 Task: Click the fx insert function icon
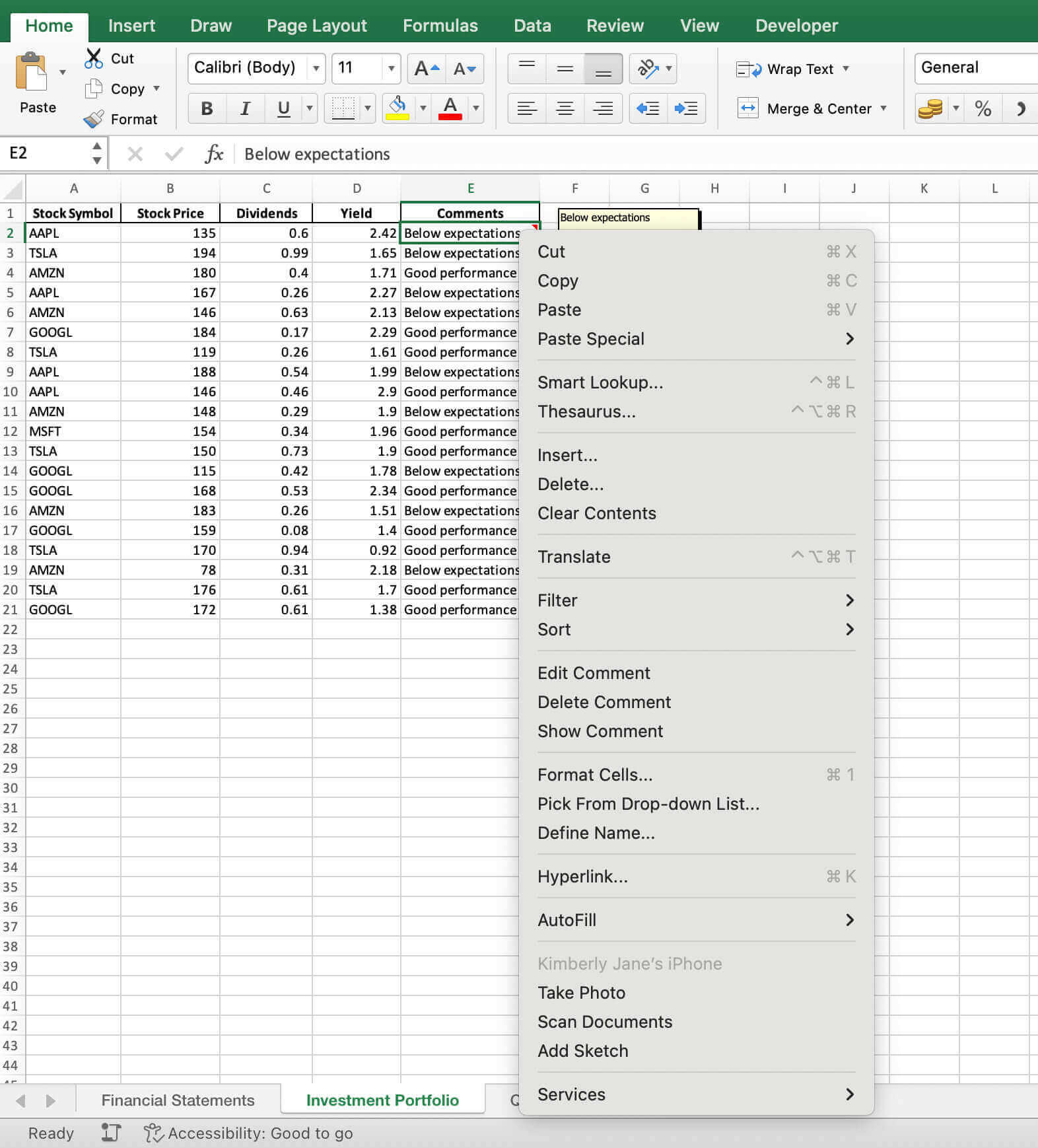pos(214,154)
